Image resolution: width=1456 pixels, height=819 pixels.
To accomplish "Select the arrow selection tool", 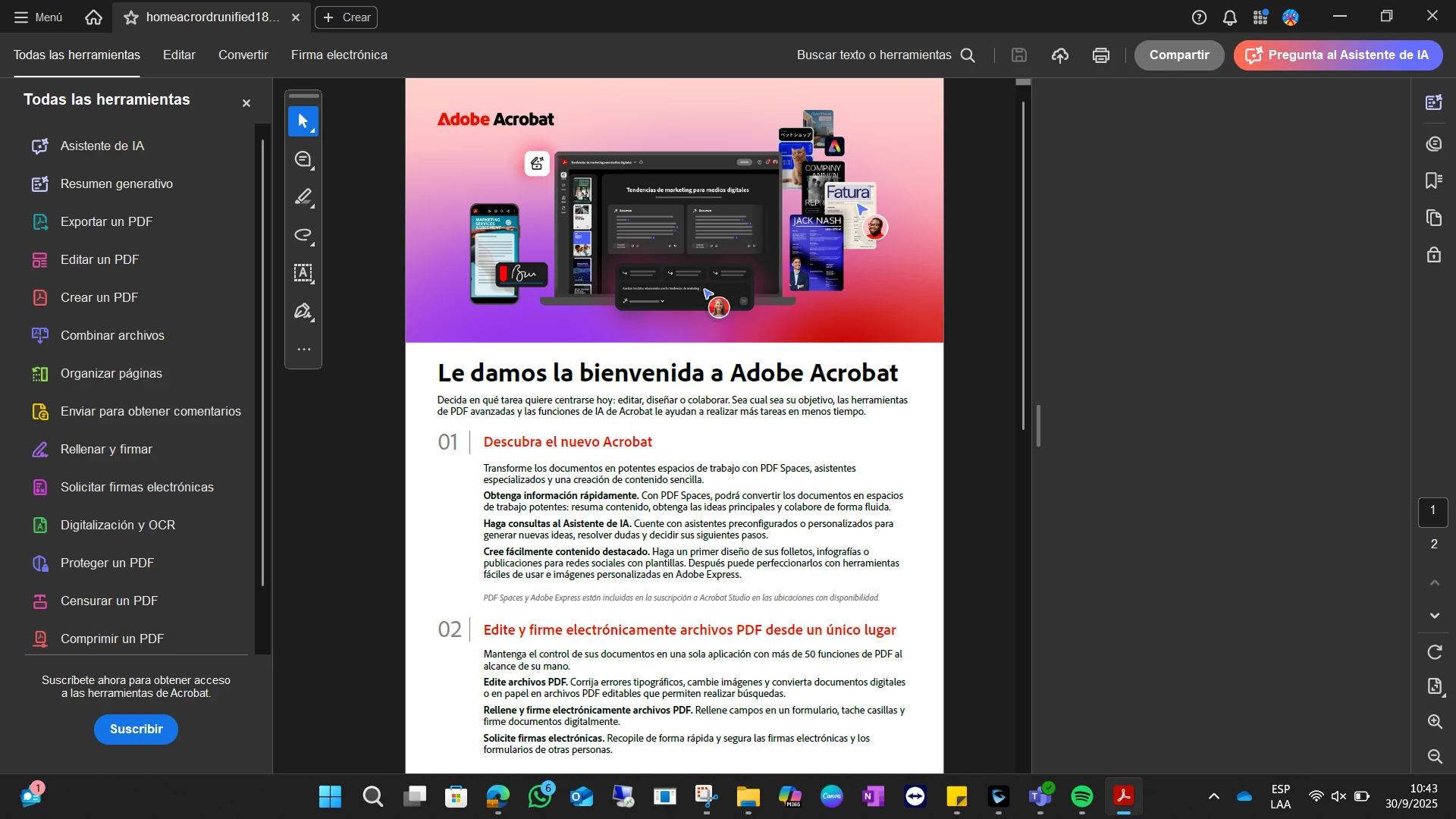I will click(x=303, y=121).
